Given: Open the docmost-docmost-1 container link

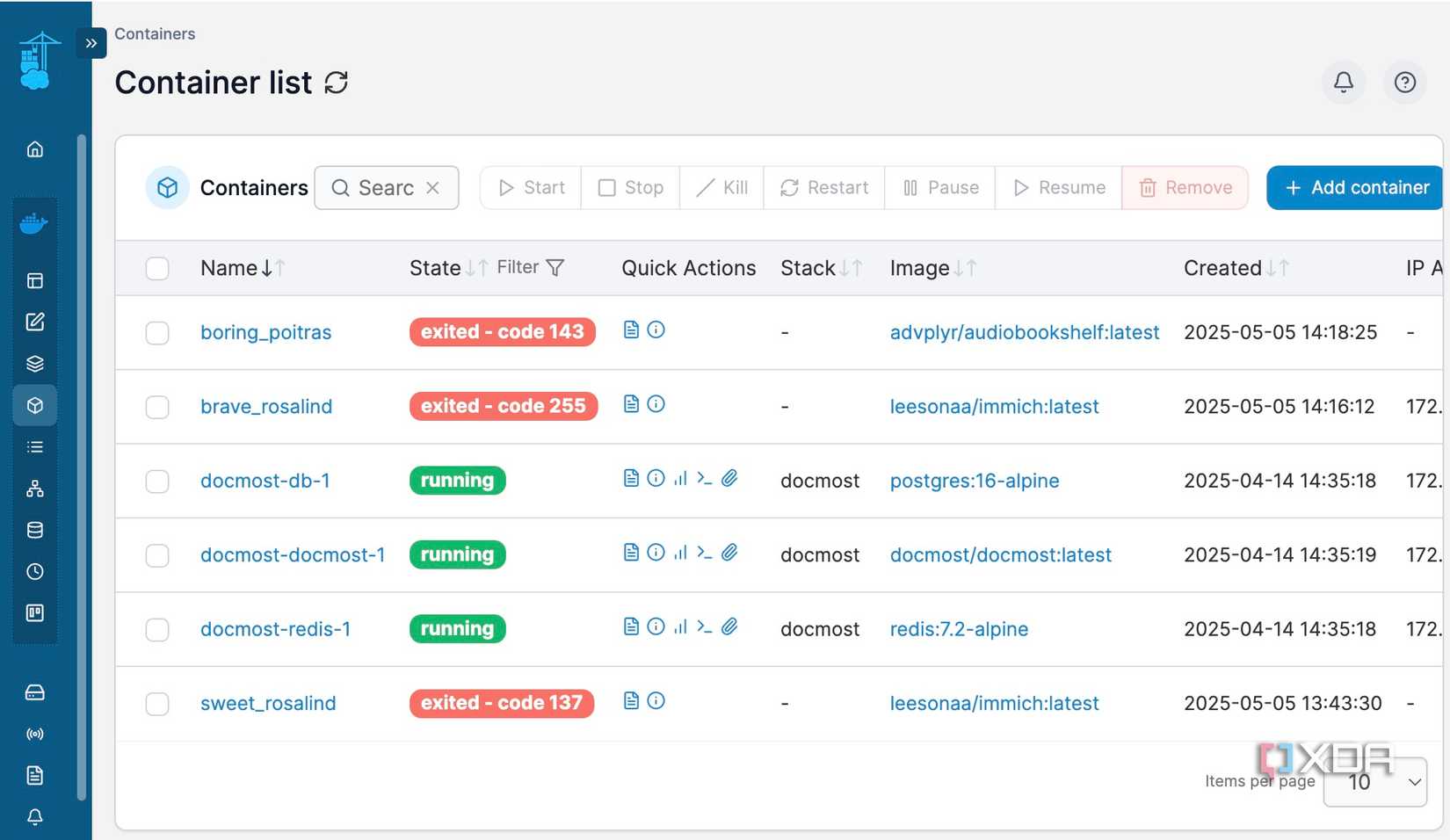Looking at the screenshot, I should (x=293, y=555).
